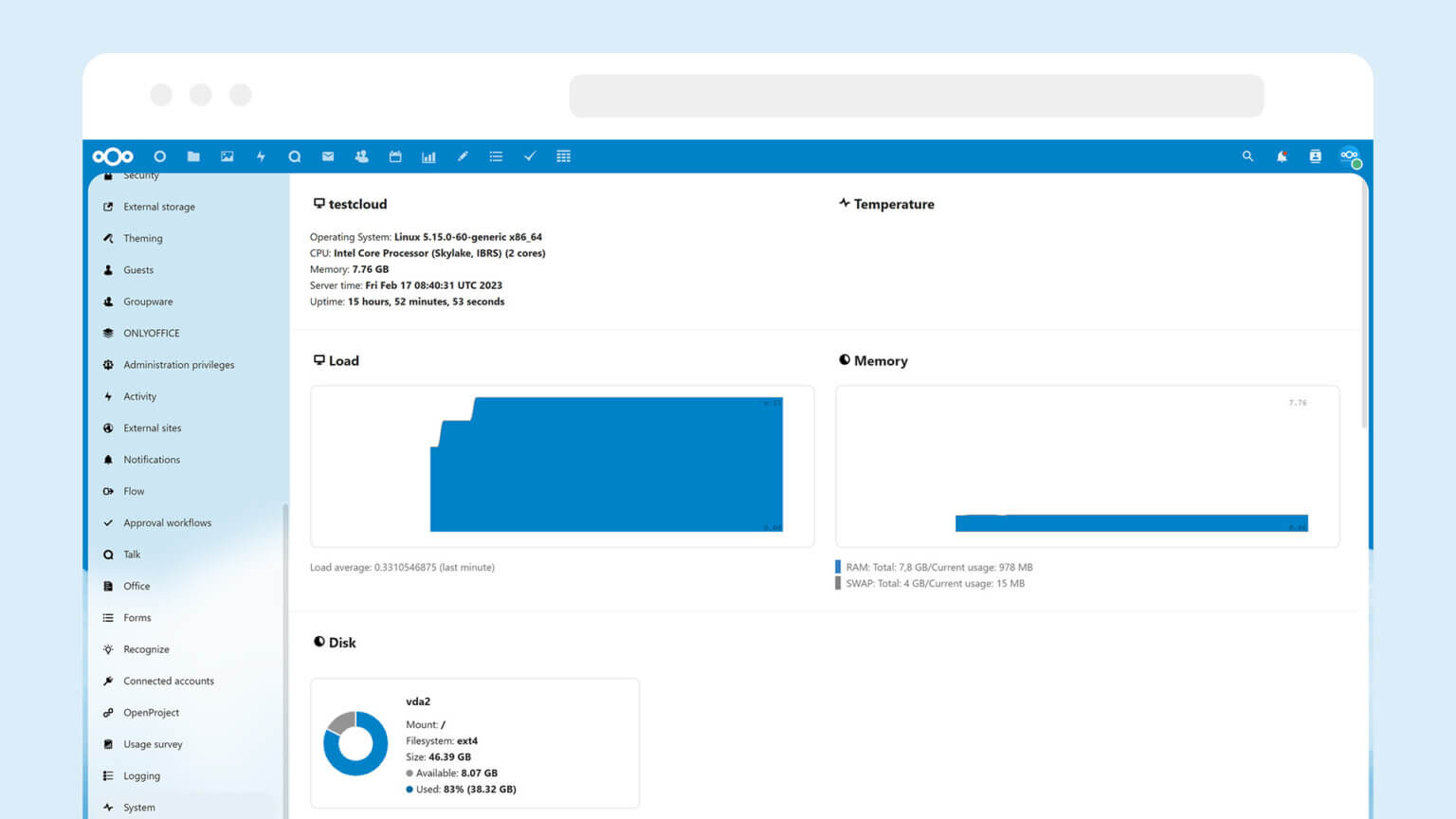Open the Notes pencil icon
Screen dimensions: 1456x819
(x=462, y=156)
